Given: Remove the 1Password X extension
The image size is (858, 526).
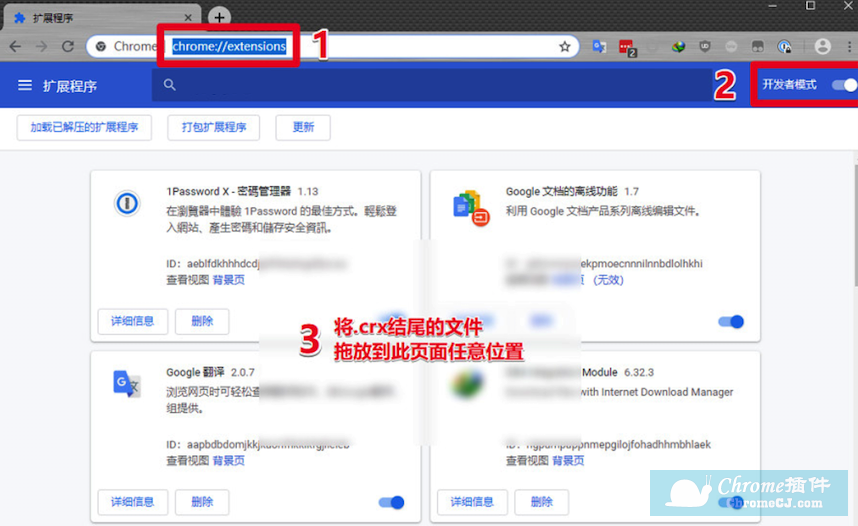Looking at the screenshot, I should (x=202, y=321).
